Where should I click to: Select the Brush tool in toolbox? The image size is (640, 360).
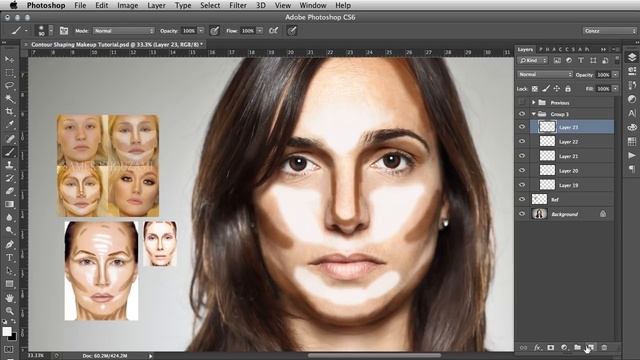pyautogui.click(x=9, y=152)
